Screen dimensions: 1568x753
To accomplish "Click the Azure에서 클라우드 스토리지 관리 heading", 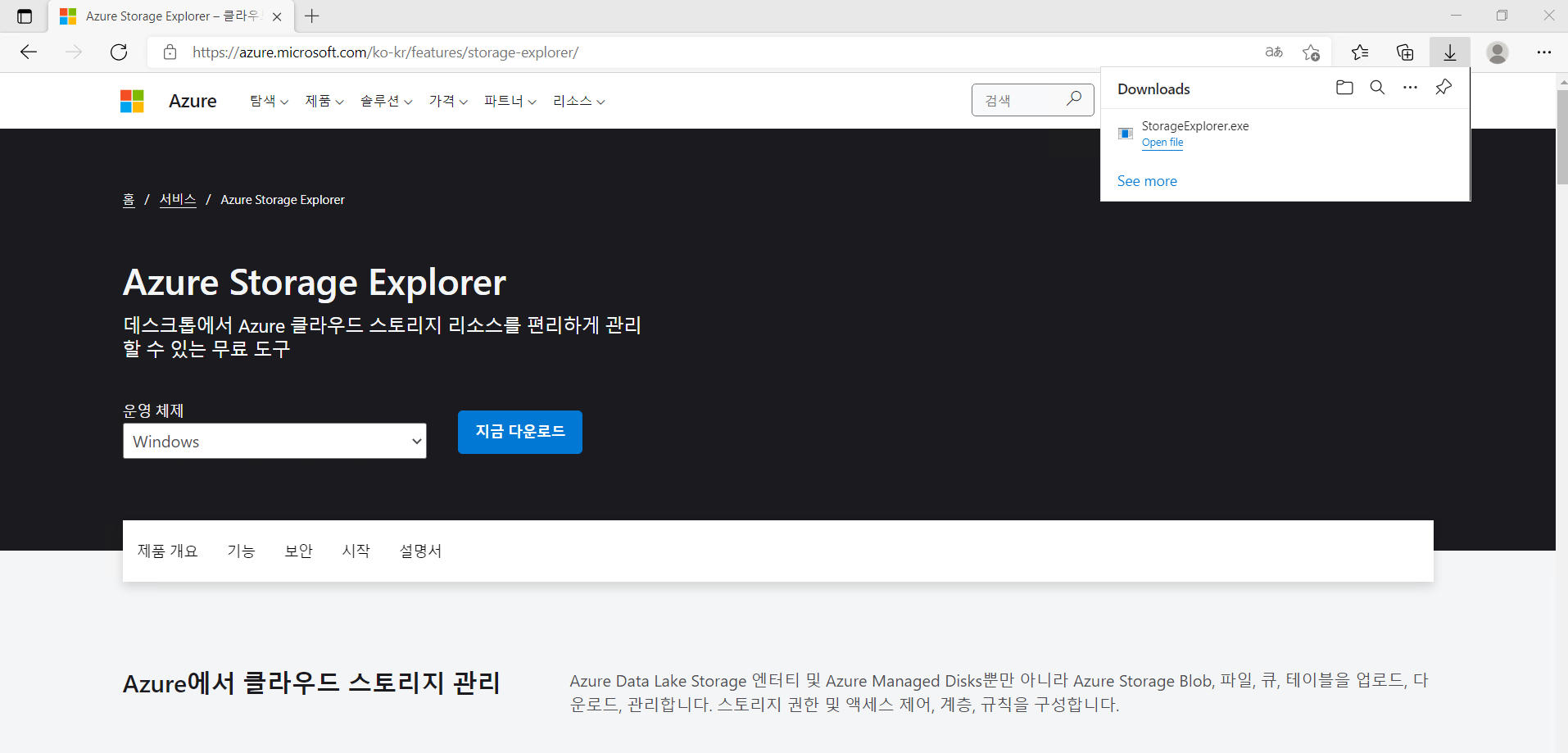I will (x=311, y=683).
